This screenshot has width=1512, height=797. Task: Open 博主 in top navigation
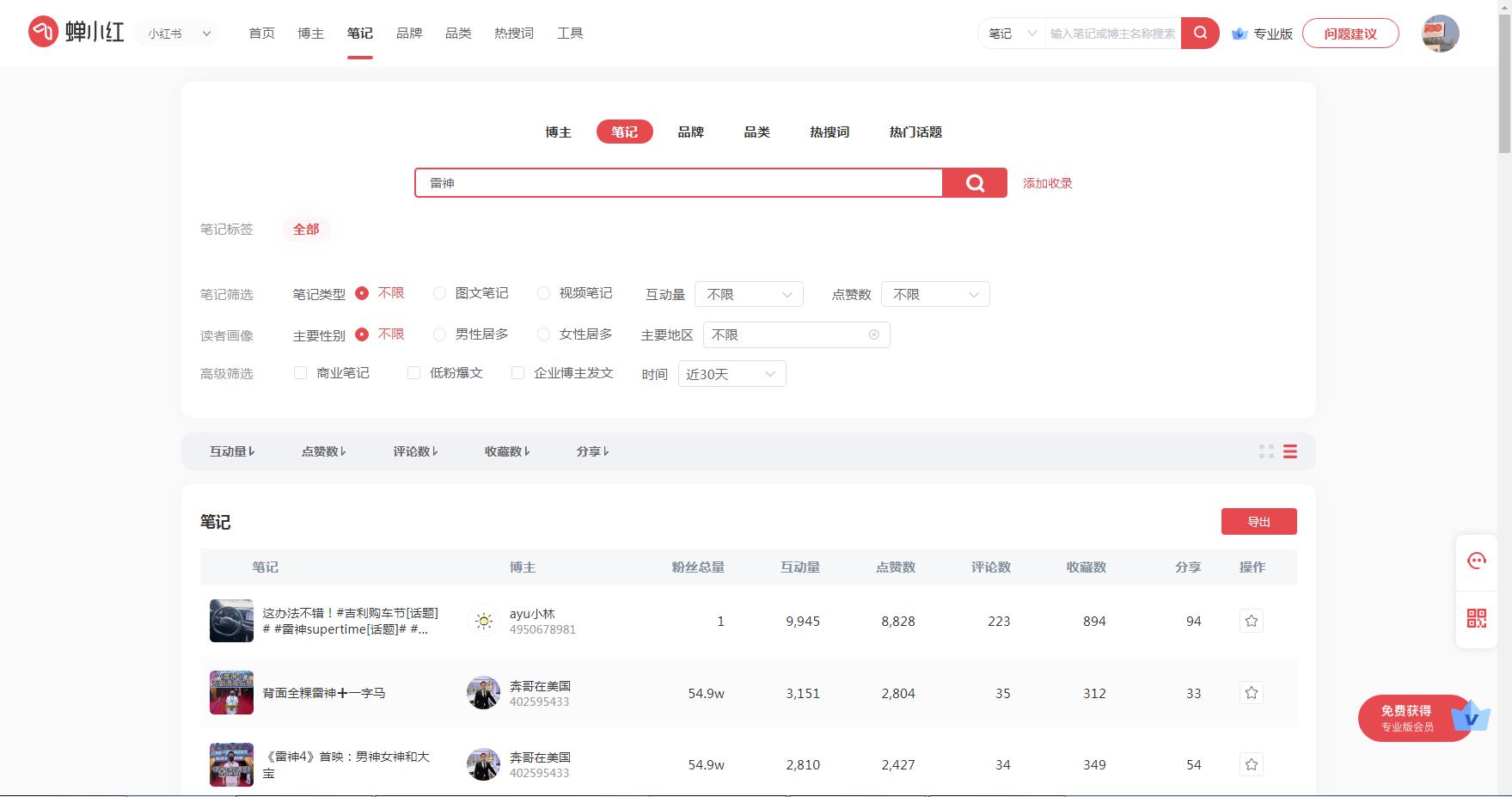pos(310,34)
